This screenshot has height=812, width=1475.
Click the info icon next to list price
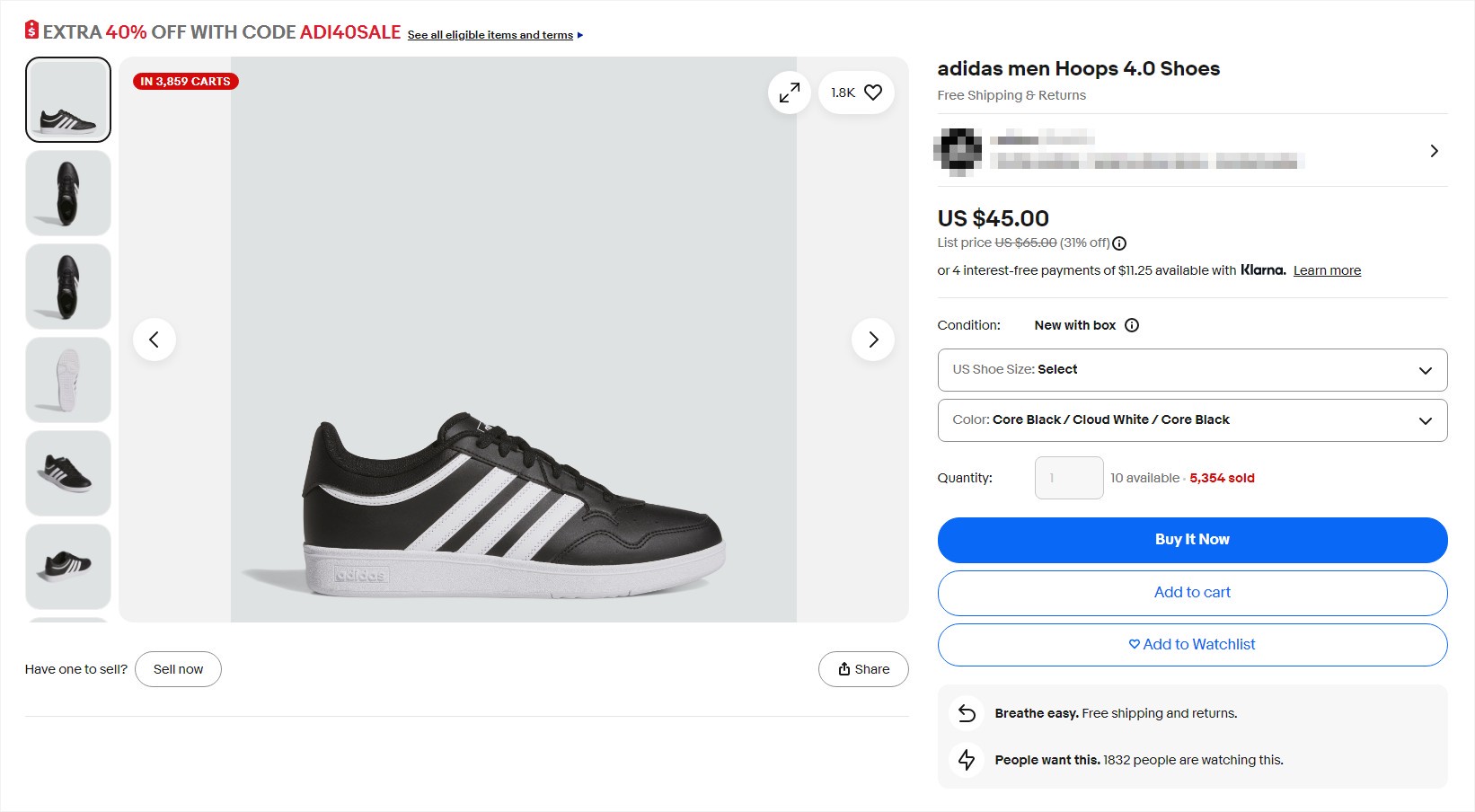[1118, 243]
